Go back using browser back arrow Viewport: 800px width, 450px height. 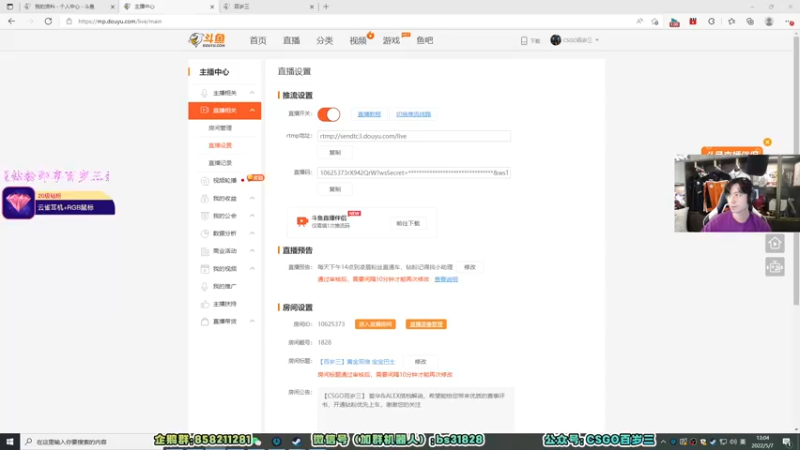[x=12, y=21]
